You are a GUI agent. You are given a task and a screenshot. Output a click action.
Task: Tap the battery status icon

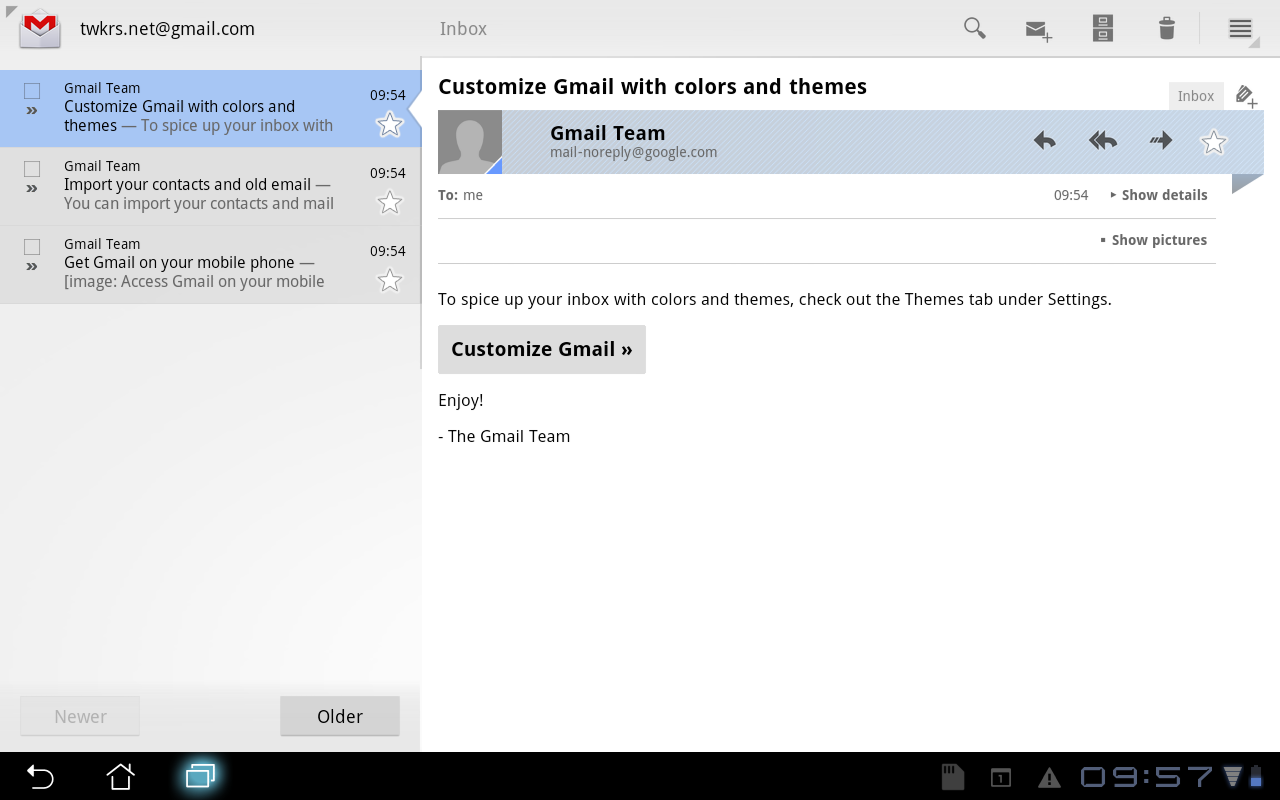[x=1256, y=776]
